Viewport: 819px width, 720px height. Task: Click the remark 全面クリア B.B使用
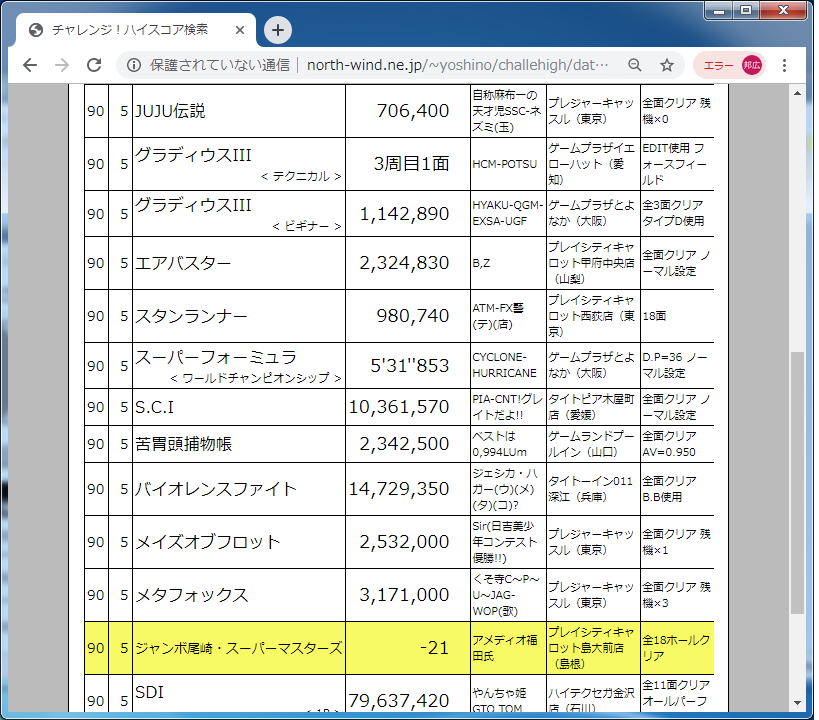[x=670, y=489]
